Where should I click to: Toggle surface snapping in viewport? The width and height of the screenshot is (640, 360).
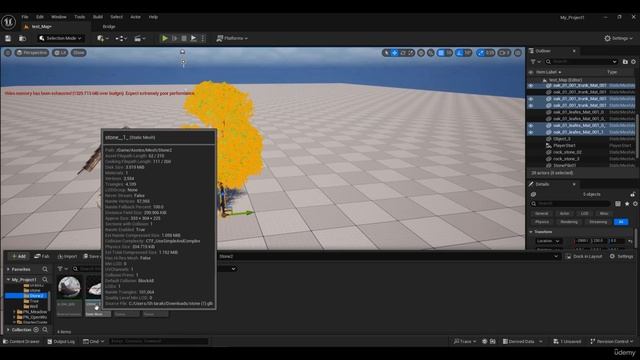[431, 53]
